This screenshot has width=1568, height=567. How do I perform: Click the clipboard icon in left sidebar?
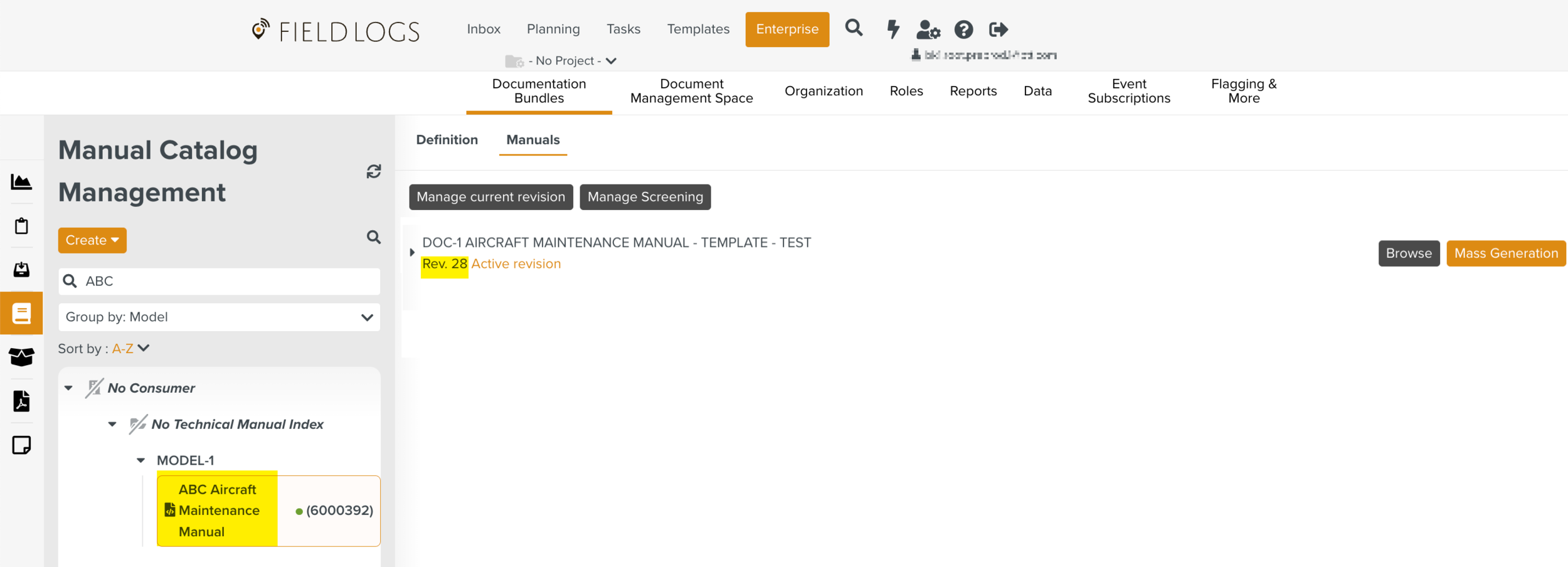tap(21, 226)
